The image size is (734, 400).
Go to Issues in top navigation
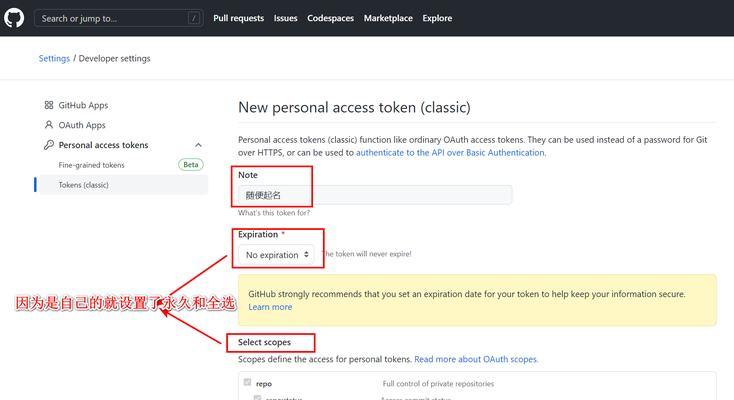pyautogui.click(x=286, y=18)
